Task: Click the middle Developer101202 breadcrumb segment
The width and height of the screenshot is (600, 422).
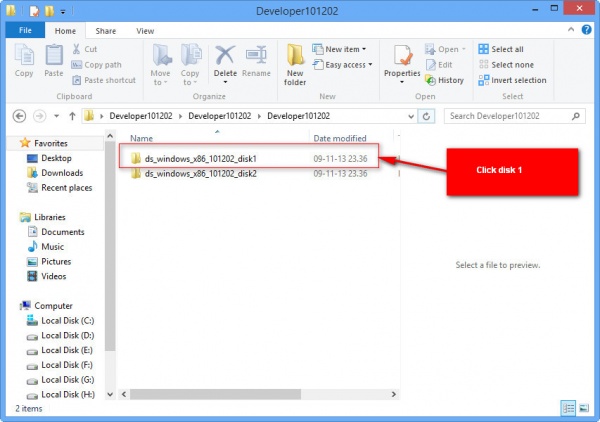Action: [220, 116]
